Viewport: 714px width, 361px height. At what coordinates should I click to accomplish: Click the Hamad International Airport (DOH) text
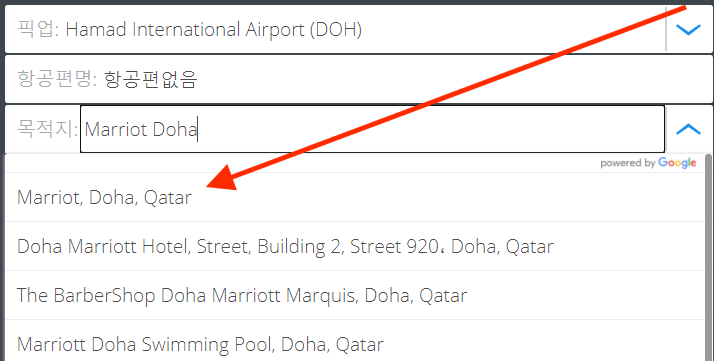214,30
